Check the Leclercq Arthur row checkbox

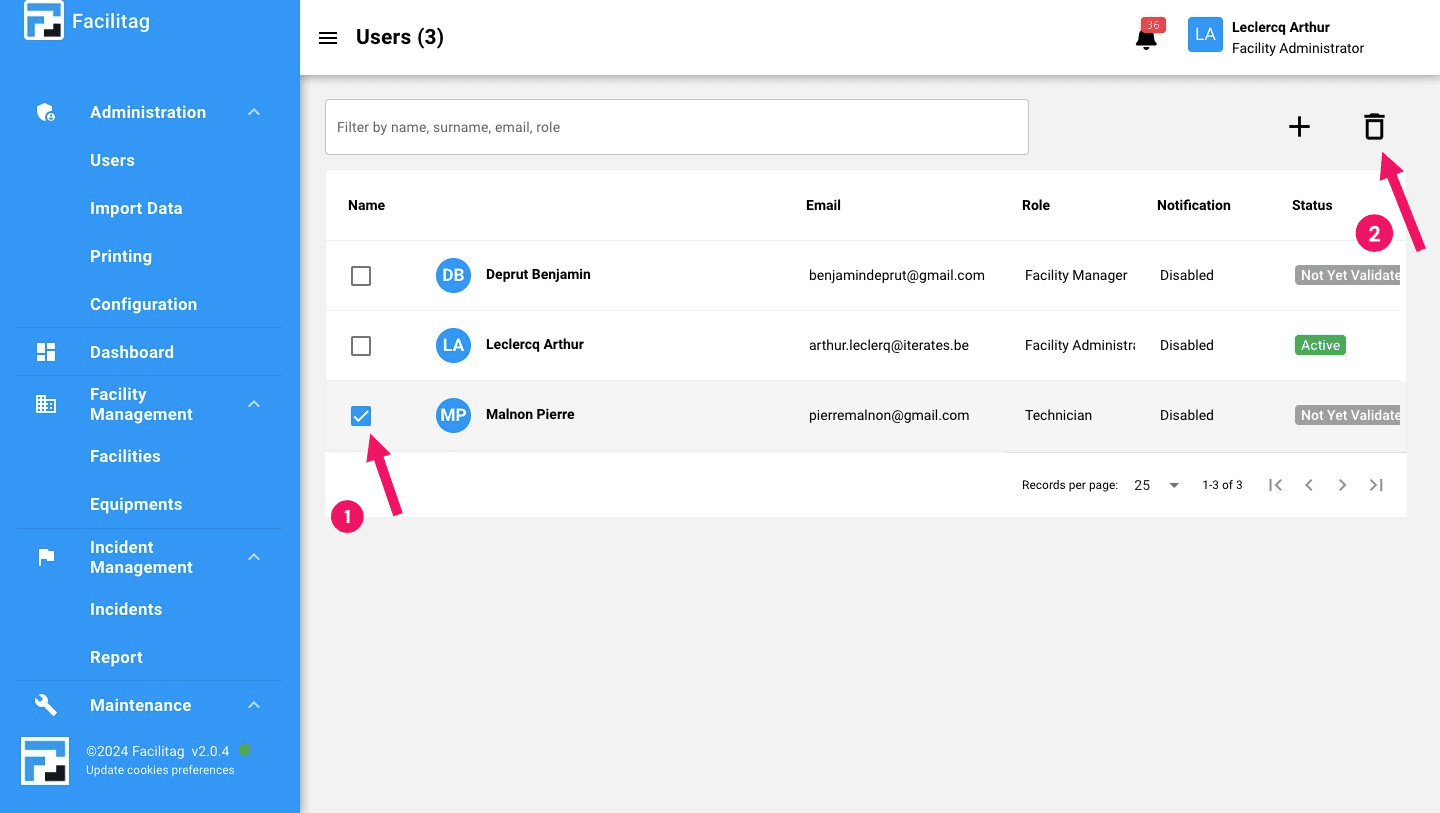click(x=361, y=346)
